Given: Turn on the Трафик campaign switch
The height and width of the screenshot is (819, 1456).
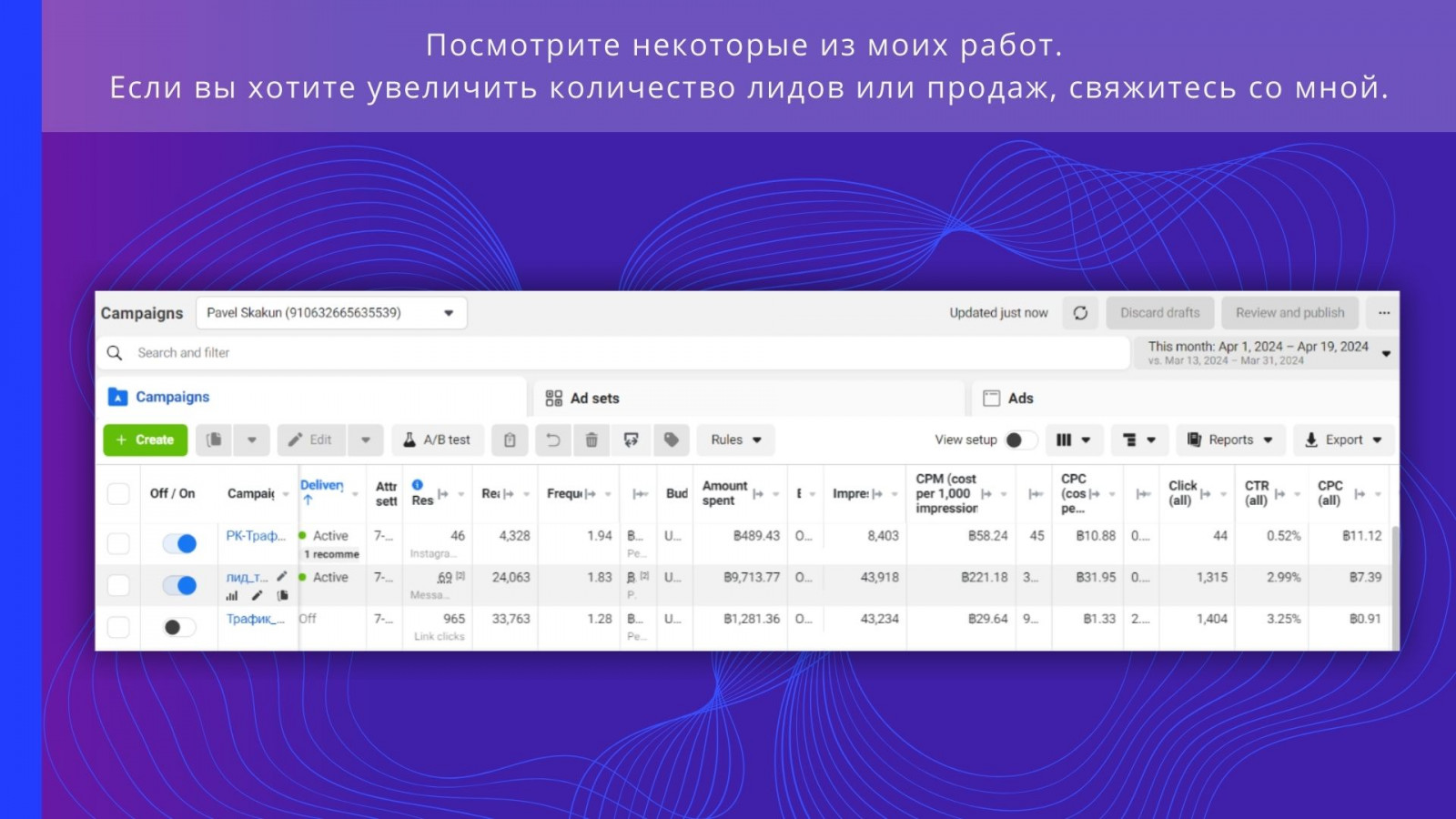Looking at the screenshot, I should pyautogui.click(x=179, y=627).
